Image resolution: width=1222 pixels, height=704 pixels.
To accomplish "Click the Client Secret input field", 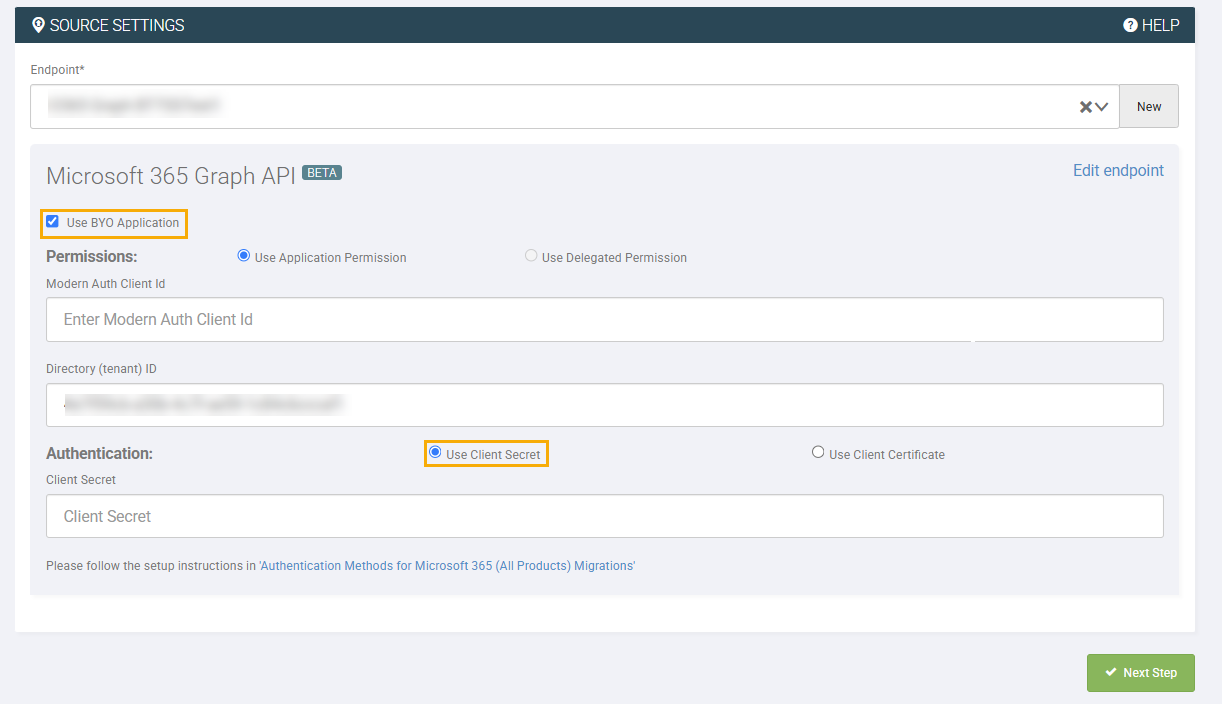I will (605, 516).
